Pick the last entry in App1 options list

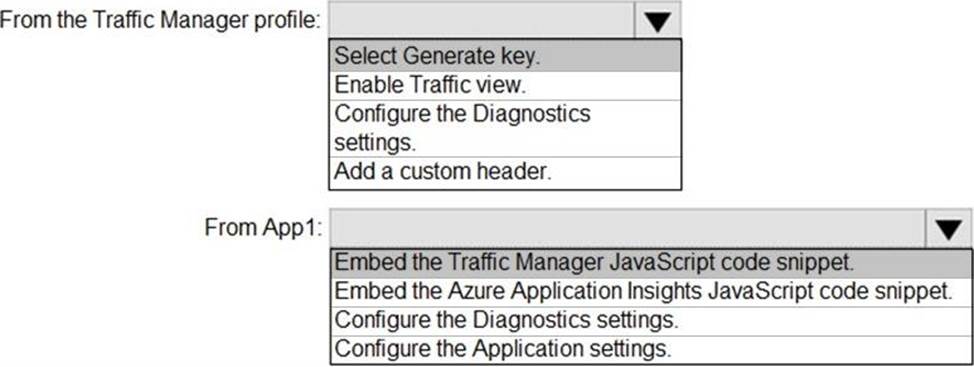coord(651,350)
